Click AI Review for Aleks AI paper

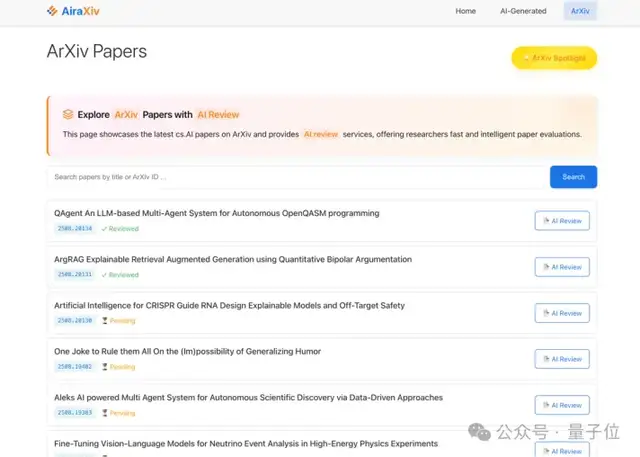(x=562, y=405)
